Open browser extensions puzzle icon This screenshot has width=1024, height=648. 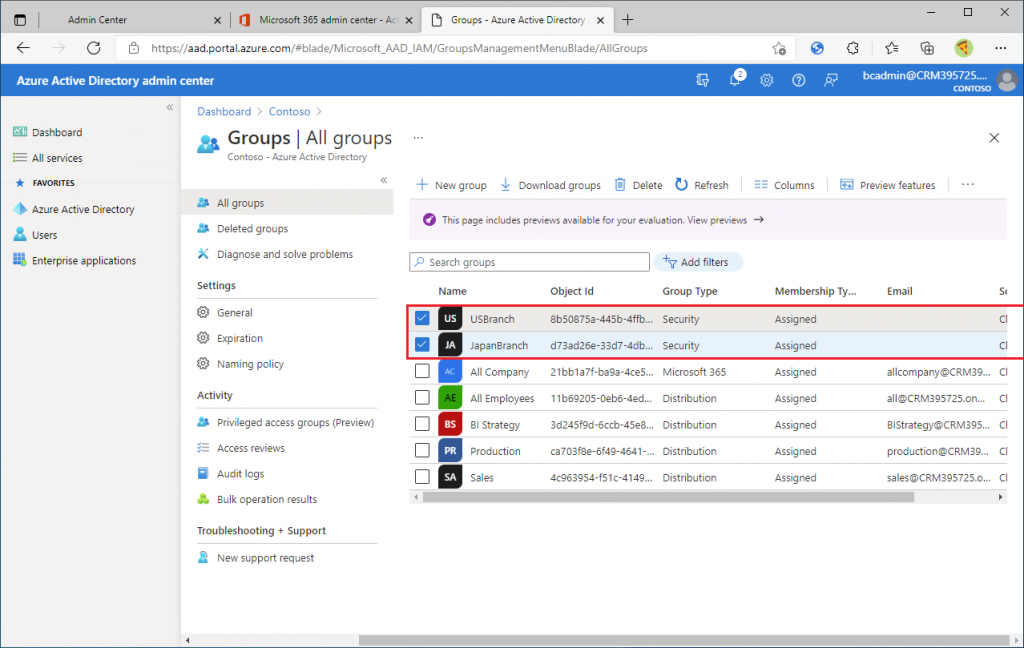pyautogui.click(x=852, y=48)
